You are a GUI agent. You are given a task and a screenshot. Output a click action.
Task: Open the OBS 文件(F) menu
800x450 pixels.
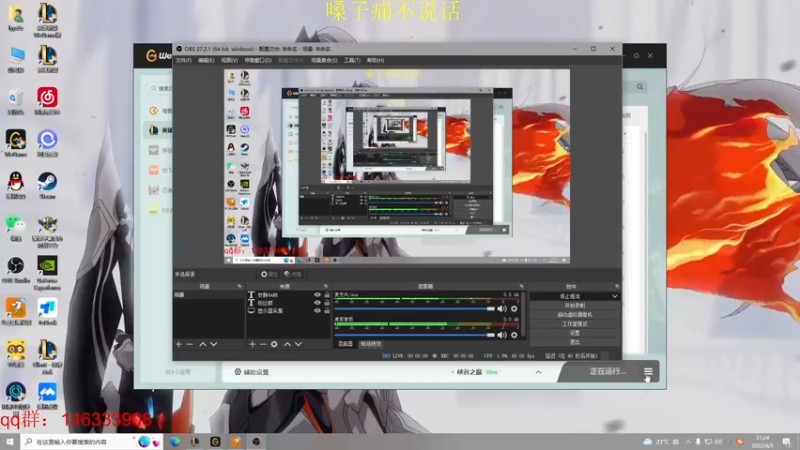coord(184,60)
